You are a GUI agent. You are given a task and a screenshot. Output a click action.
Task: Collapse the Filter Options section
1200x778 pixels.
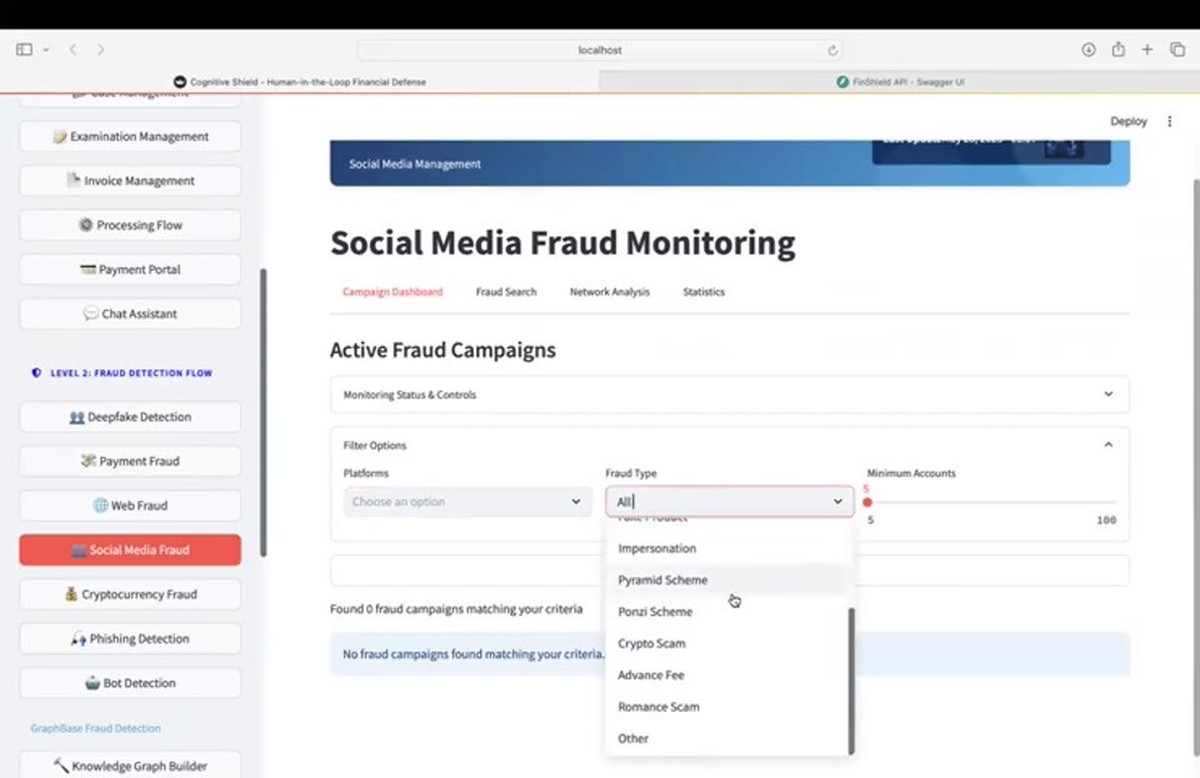[730, 445]
